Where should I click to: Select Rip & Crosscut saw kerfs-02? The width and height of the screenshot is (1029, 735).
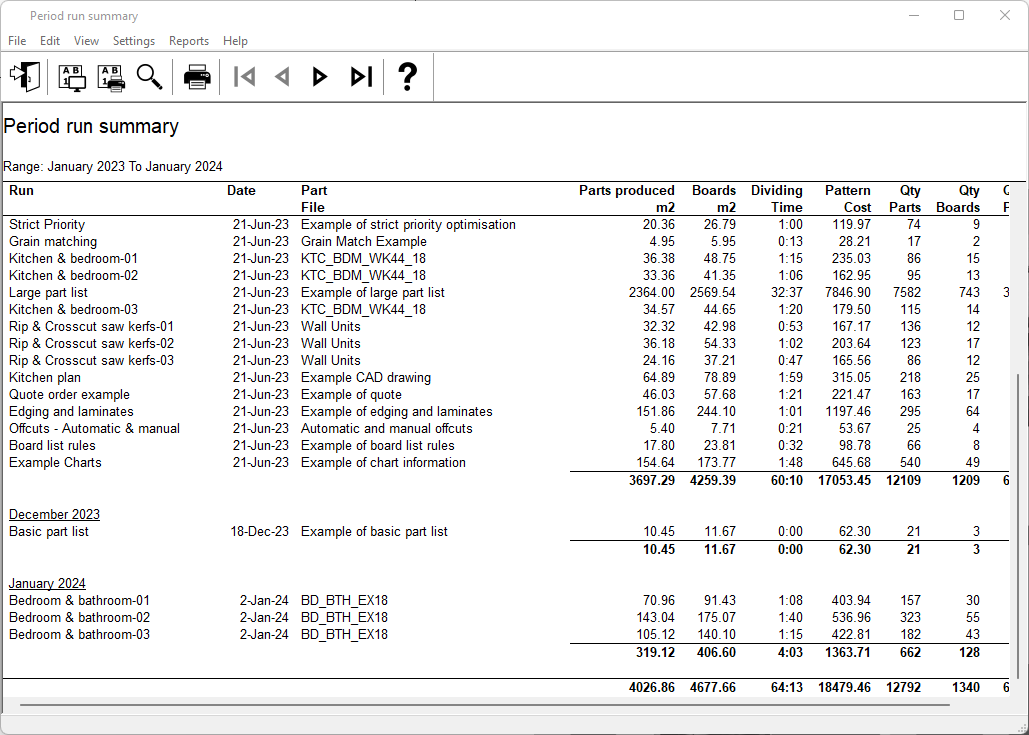(x=91, y=344)
